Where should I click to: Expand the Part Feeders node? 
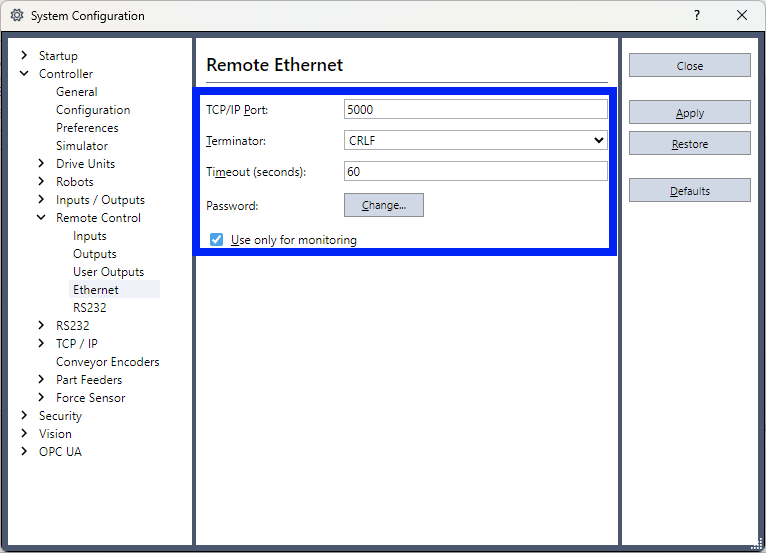[41, 380]
